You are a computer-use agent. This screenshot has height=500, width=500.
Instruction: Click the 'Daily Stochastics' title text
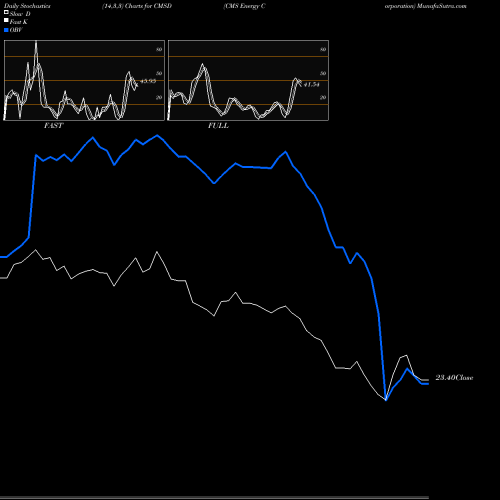pos(27,6)
